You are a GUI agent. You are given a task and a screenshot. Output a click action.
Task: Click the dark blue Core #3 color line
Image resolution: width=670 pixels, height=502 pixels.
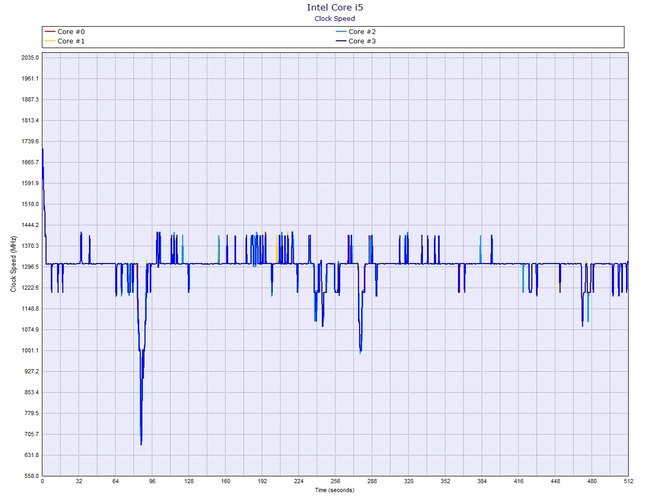click(x=341, y=41)
